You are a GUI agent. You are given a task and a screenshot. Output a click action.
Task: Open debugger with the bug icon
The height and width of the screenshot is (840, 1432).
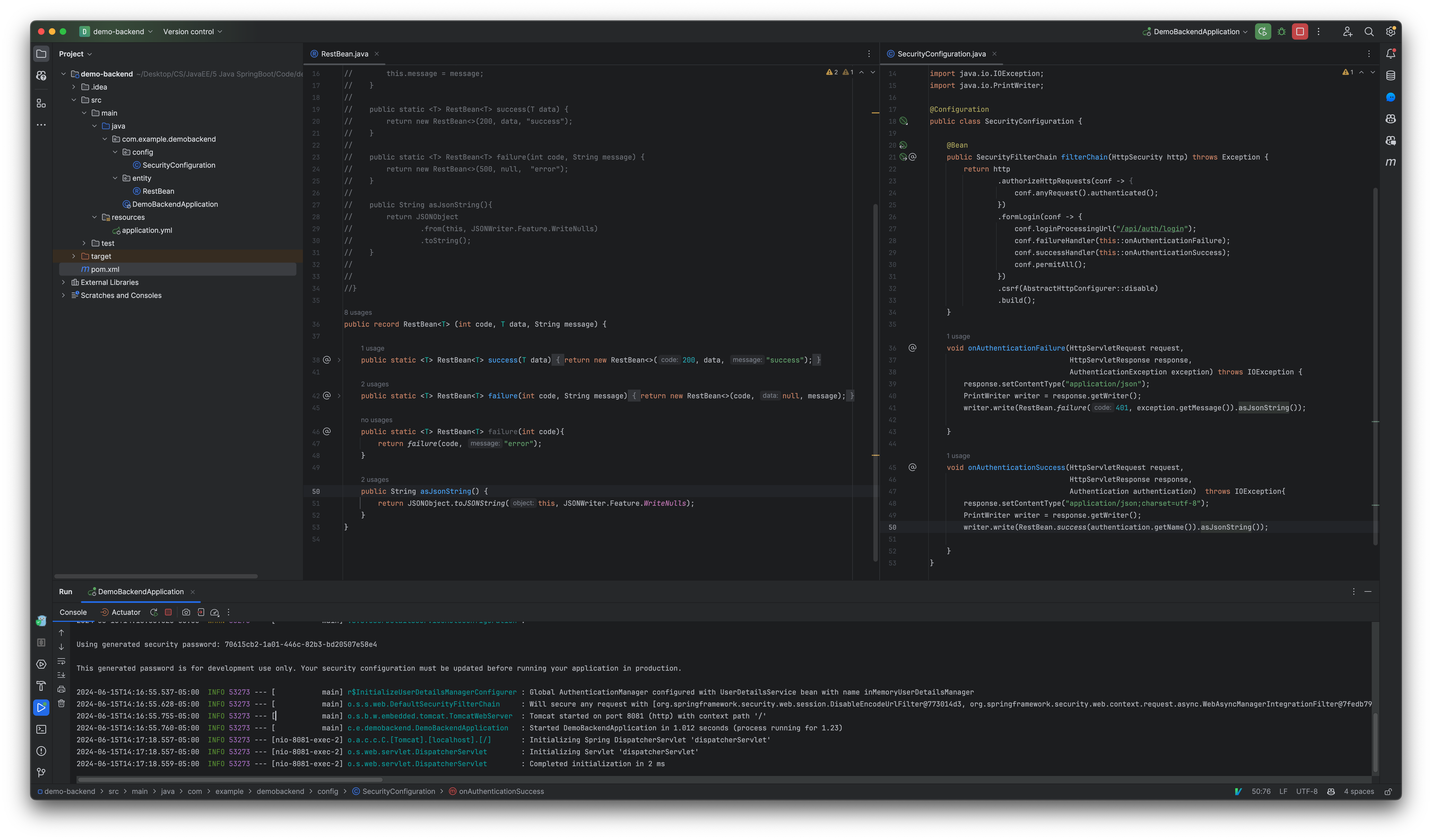pos(1281,31)
